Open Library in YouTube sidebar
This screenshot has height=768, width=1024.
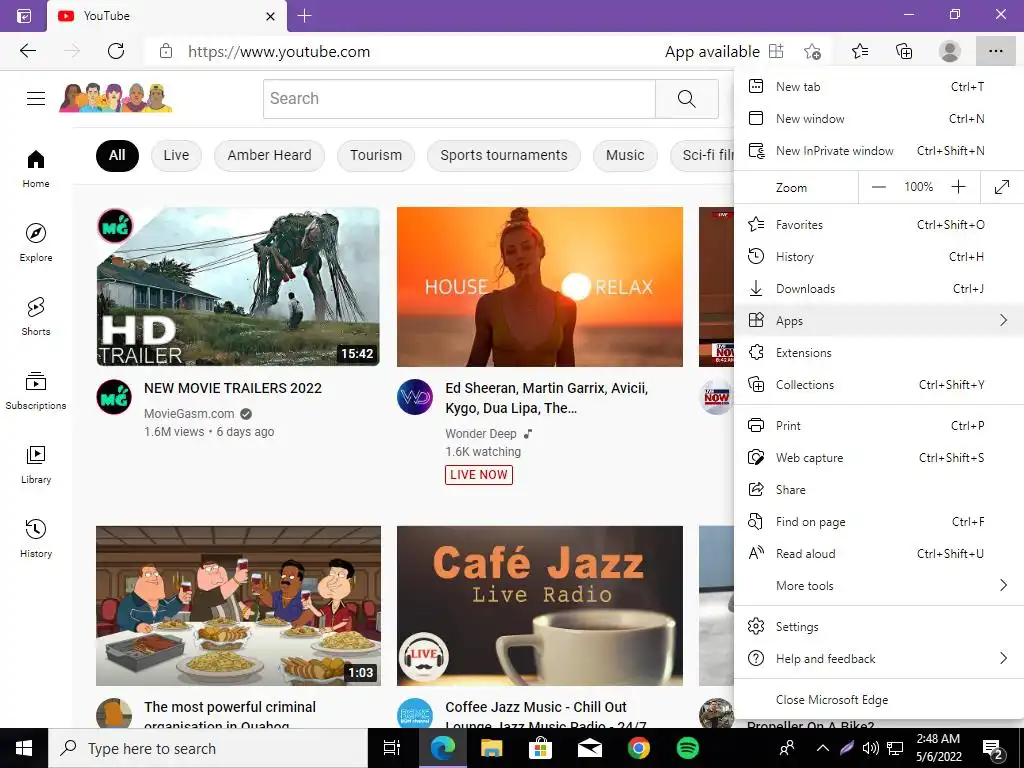36,464
